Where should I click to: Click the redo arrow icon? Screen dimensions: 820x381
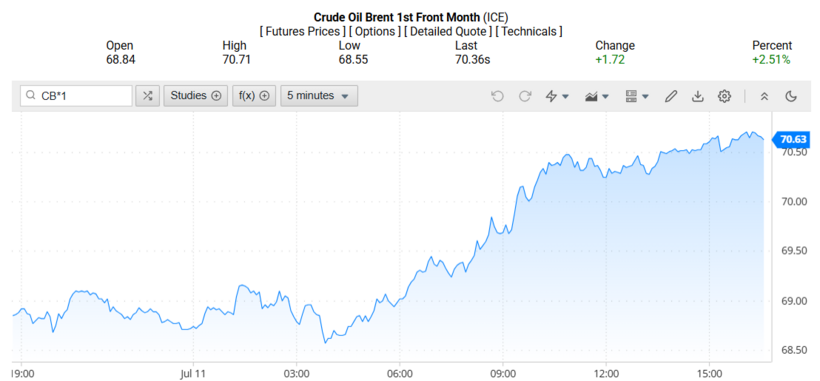525,96
